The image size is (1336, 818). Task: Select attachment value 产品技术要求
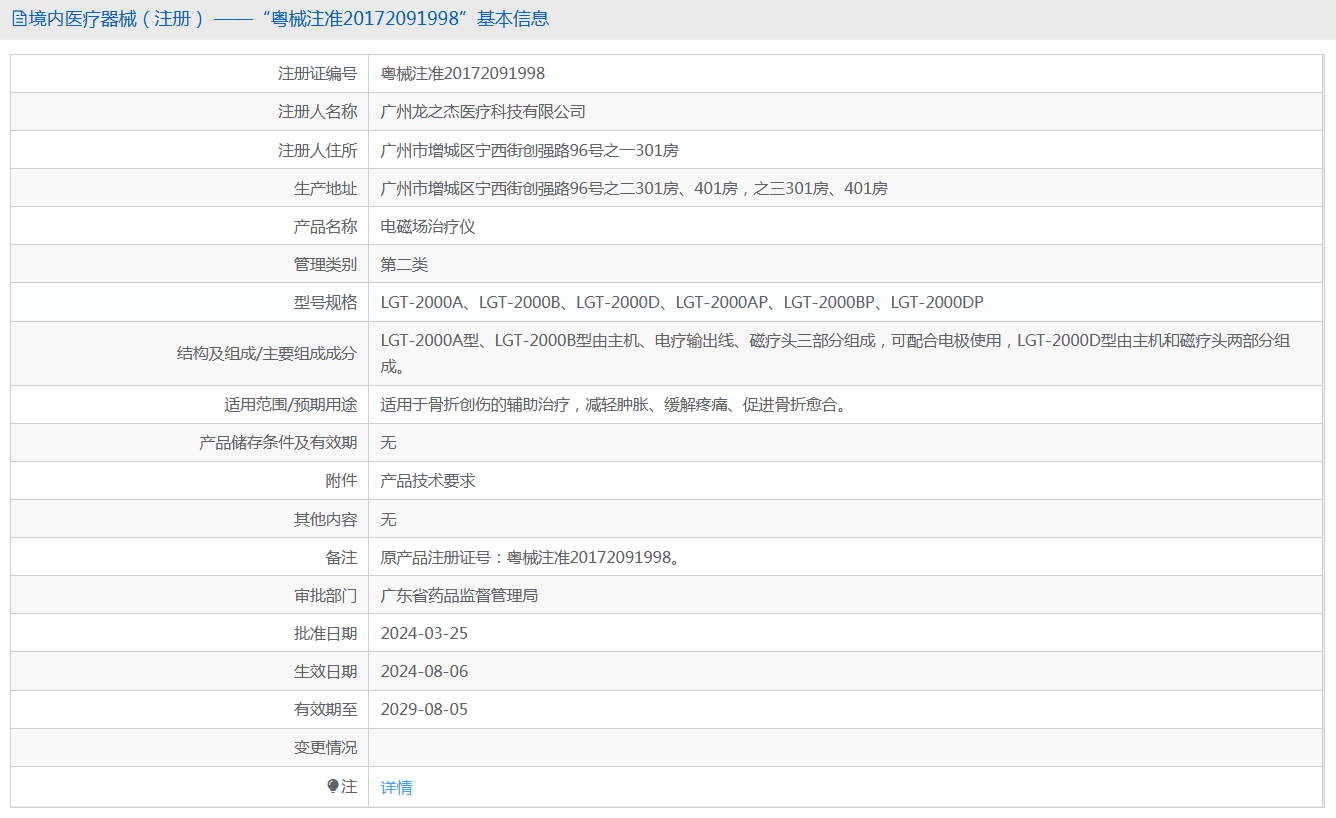tap(428, 481)
